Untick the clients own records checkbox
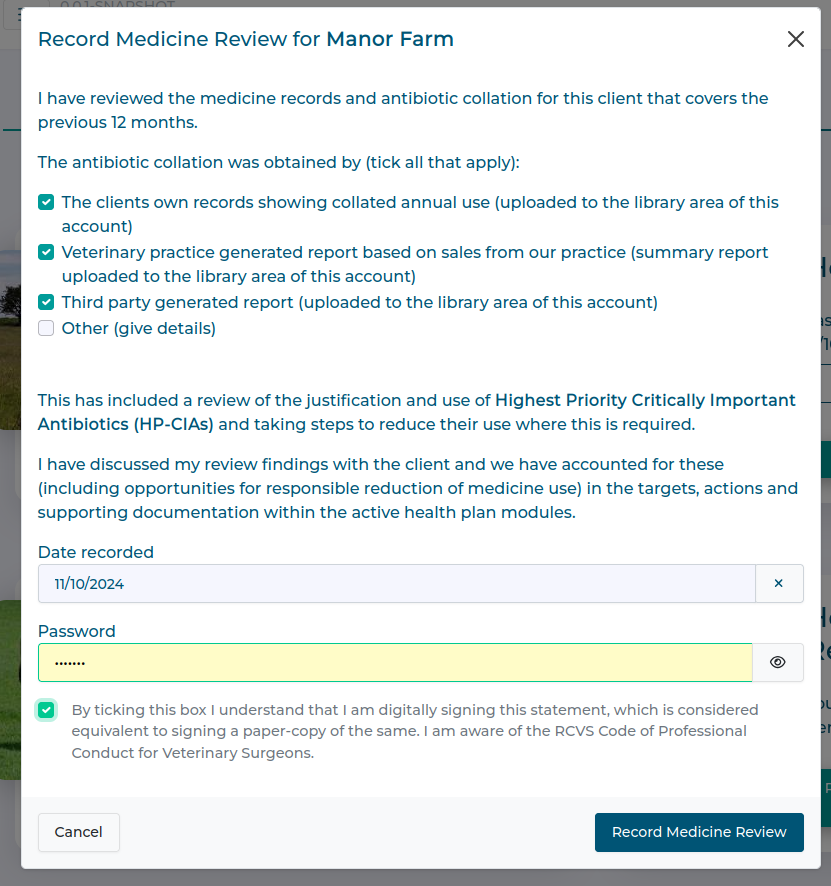This screenshot has width=831, height=886. coord(46,202)
